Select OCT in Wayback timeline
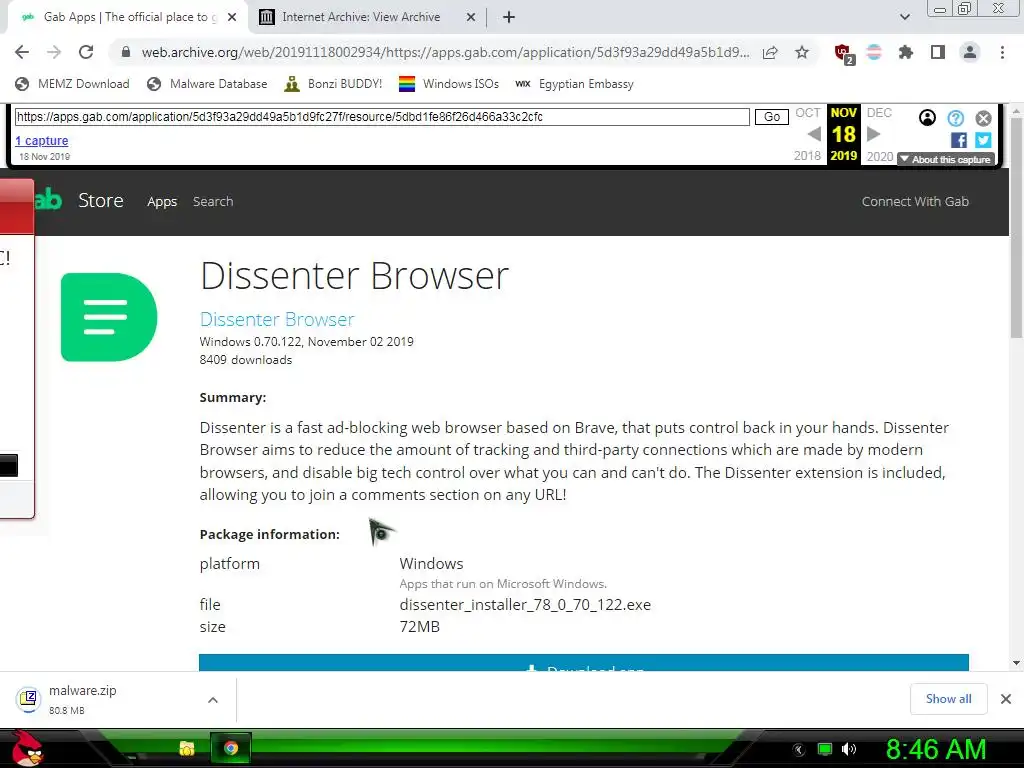 pos(807,113)
